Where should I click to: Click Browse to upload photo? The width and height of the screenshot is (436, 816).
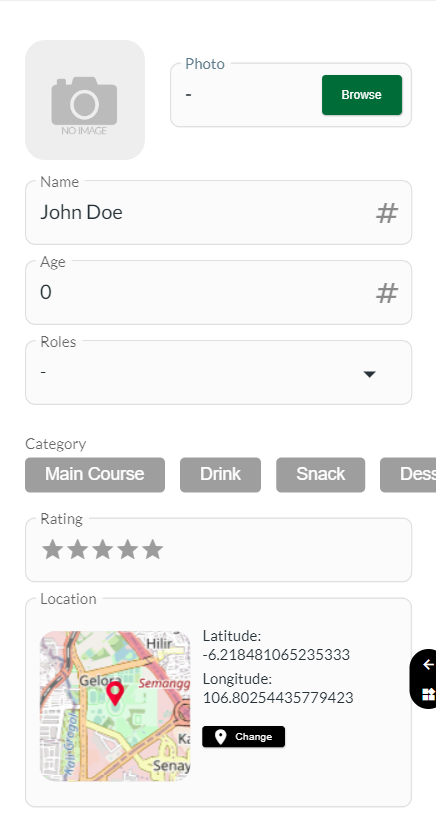pyautogui.click(x=362, y=95)
